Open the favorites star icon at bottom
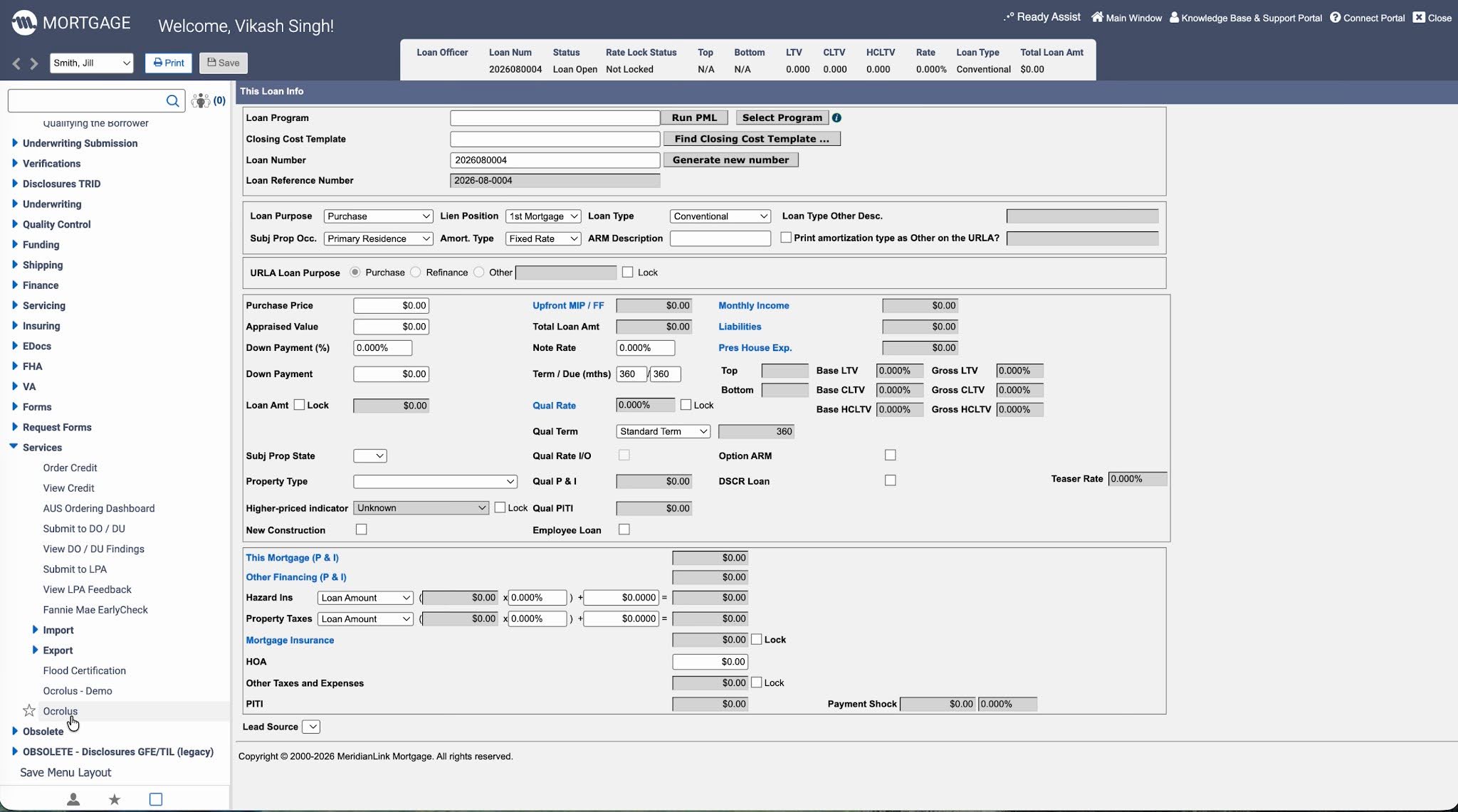 pyautogui.click(x=115, y=800)
